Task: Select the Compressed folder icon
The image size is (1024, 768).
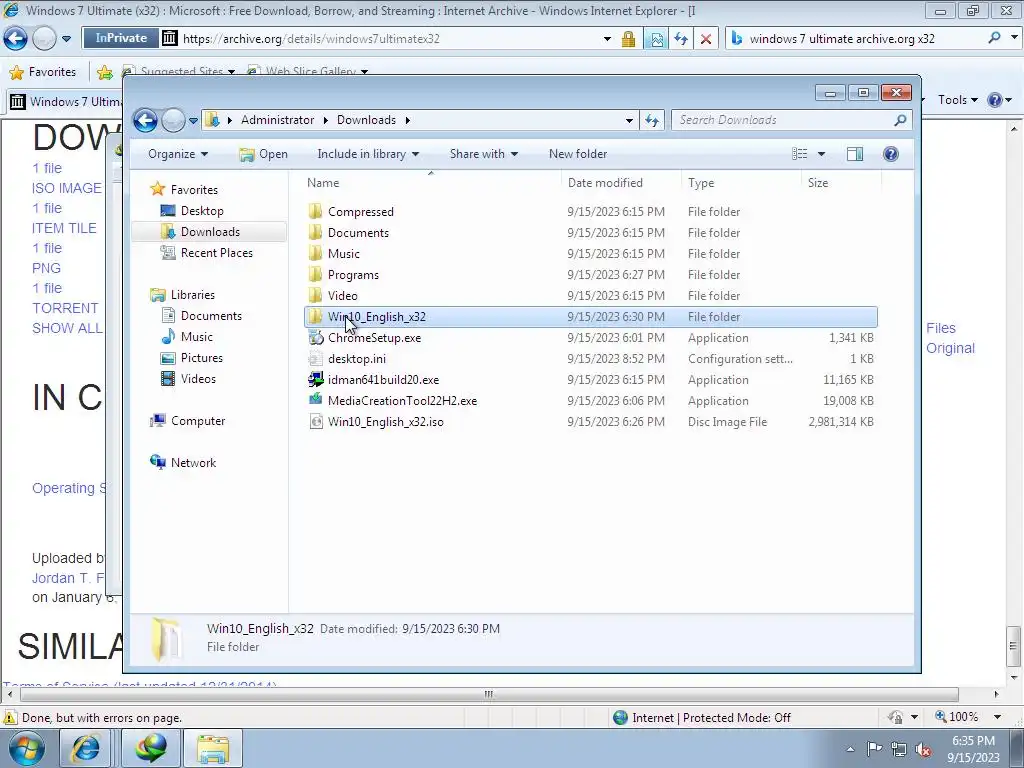Action: point(316,212)
